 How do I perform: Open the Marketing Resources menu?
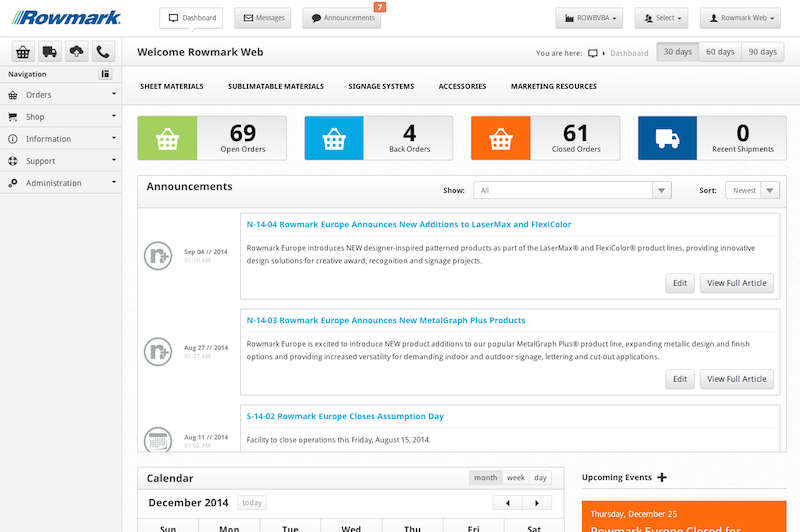point(554,86)
